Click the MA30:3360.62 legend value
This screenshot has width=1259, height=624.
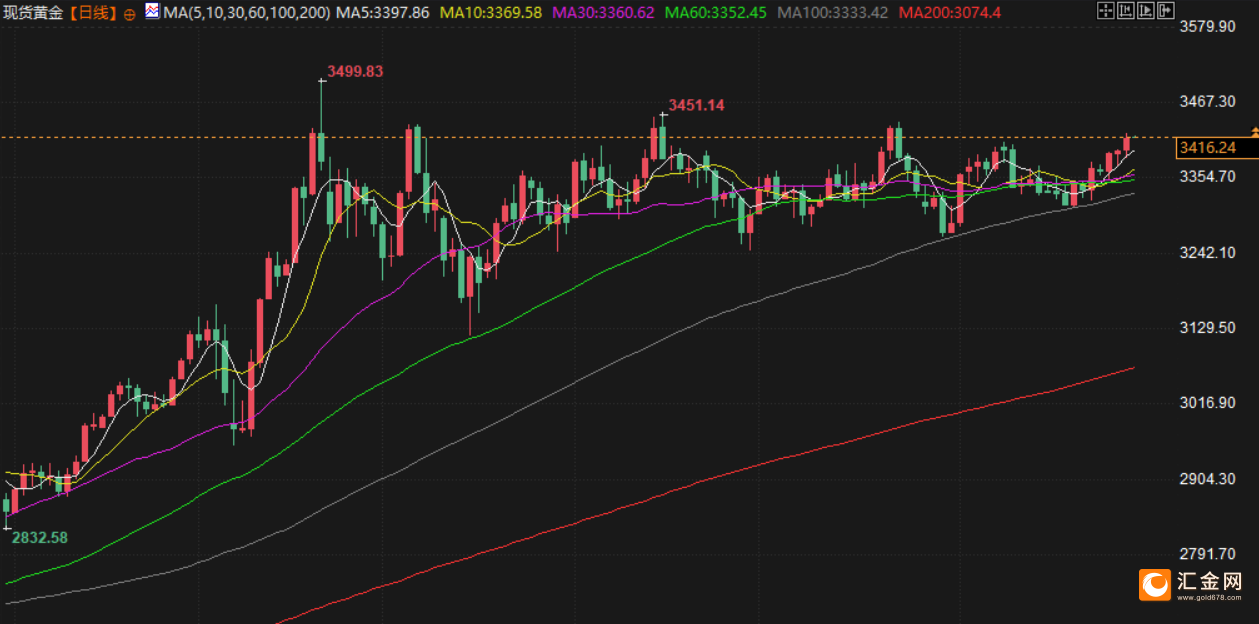tap(603, 13)
